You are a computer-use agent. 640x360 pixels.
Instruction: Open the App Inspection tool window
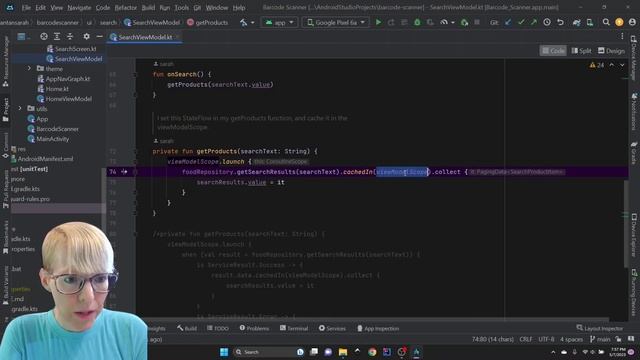(378, 328)
